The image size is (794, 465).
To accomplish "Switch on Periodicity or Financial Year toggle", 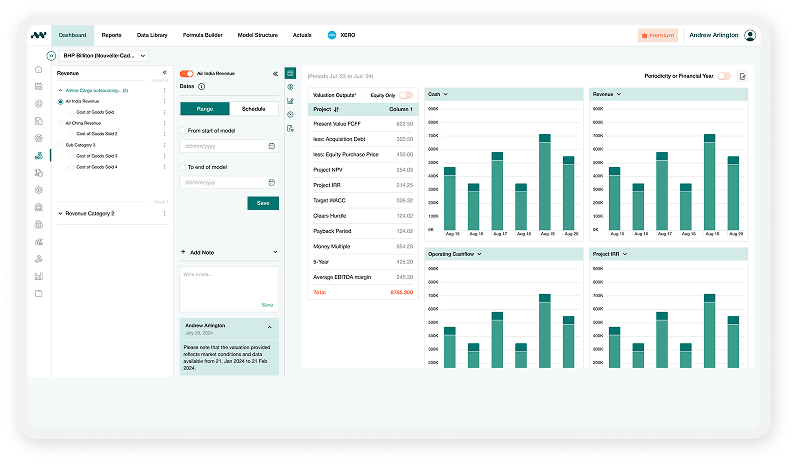I will tap(723, 76).
